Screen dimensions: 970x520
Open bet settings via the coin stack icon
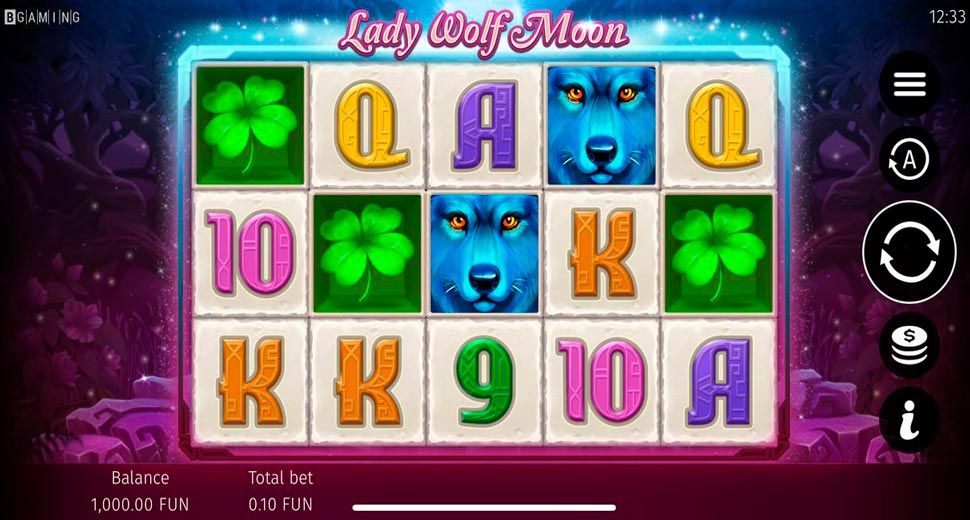tap(909, 345)
